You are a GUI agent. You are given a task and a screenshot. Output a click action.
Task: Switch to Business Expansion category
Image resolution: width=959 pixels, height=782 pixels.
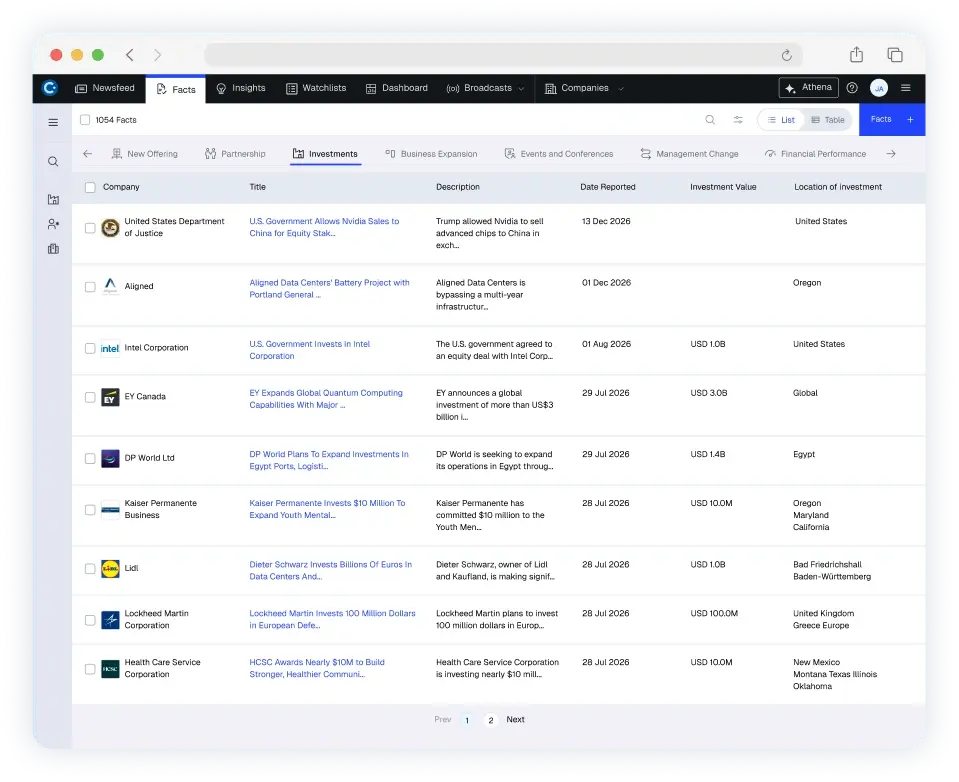[431, 154]
